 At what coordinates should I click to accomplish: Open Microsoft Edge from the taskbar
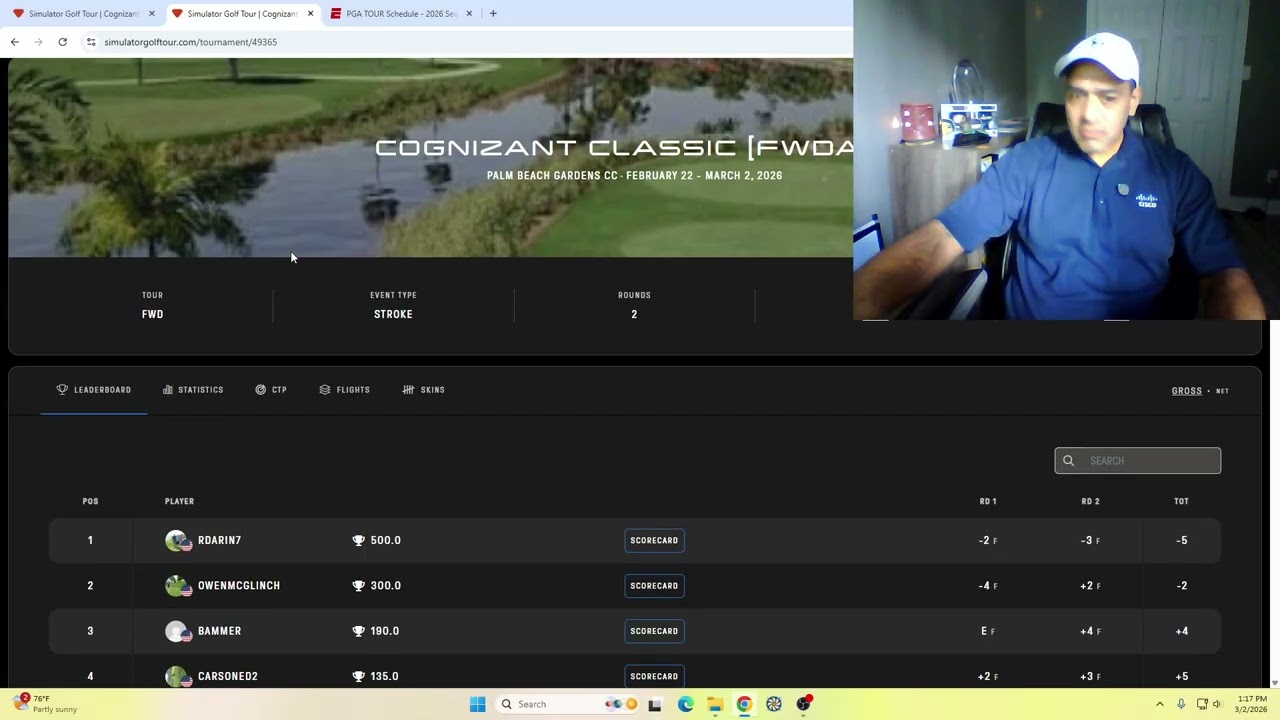[x=685, y=704]
